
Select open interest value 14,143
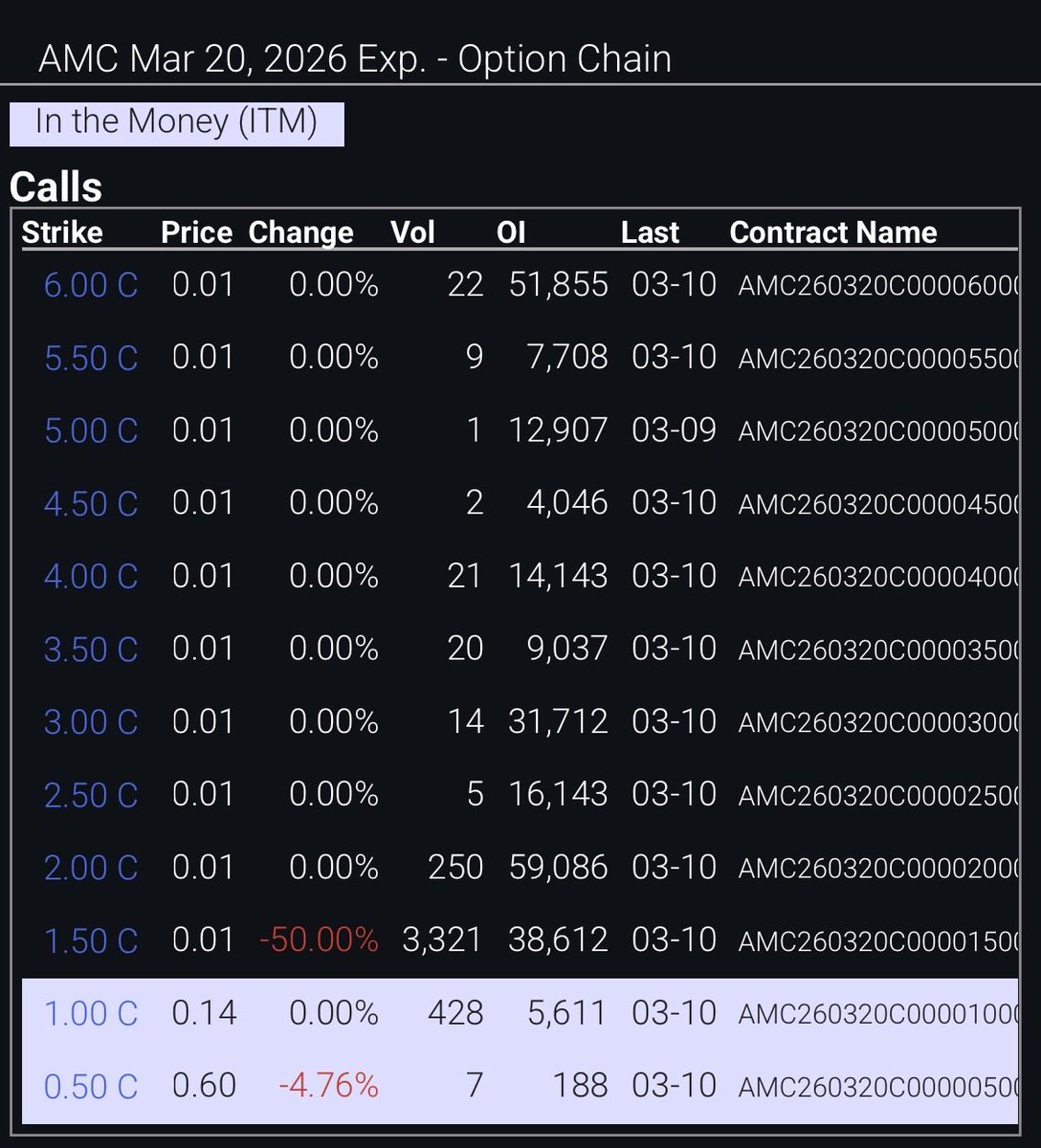558,576
